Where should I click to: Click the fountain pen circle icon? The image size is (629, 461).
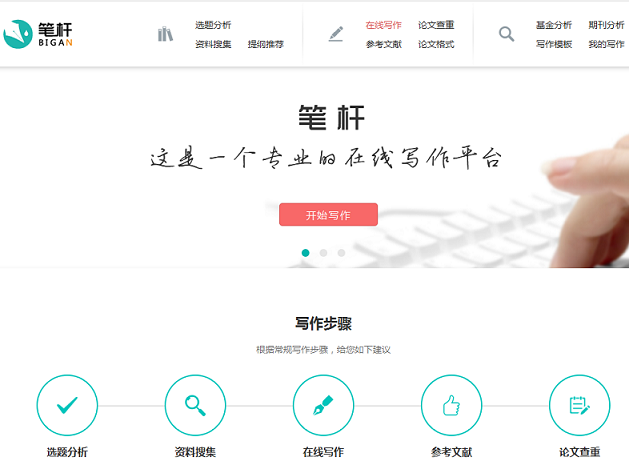pyautogui.click(x=323, y=405)
